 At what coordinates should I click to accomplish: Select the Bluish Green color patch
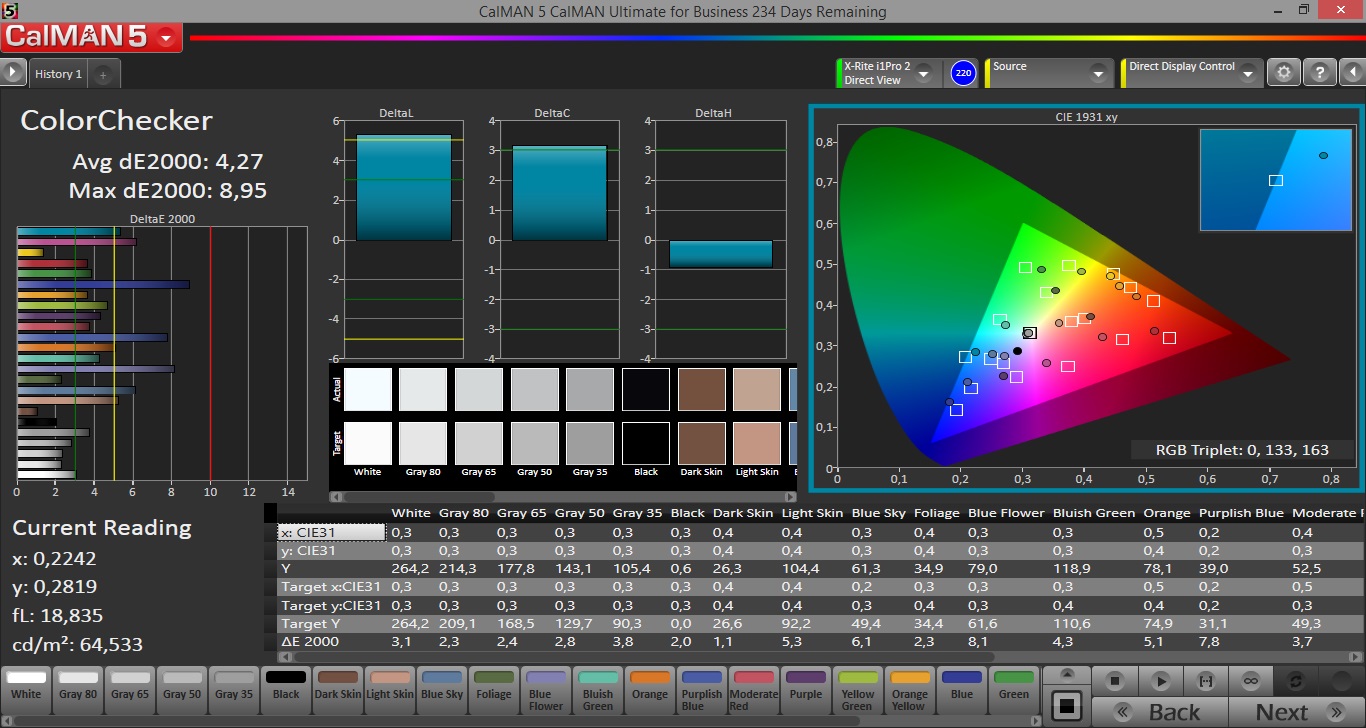pyautogui.click(x=597, y=688)
